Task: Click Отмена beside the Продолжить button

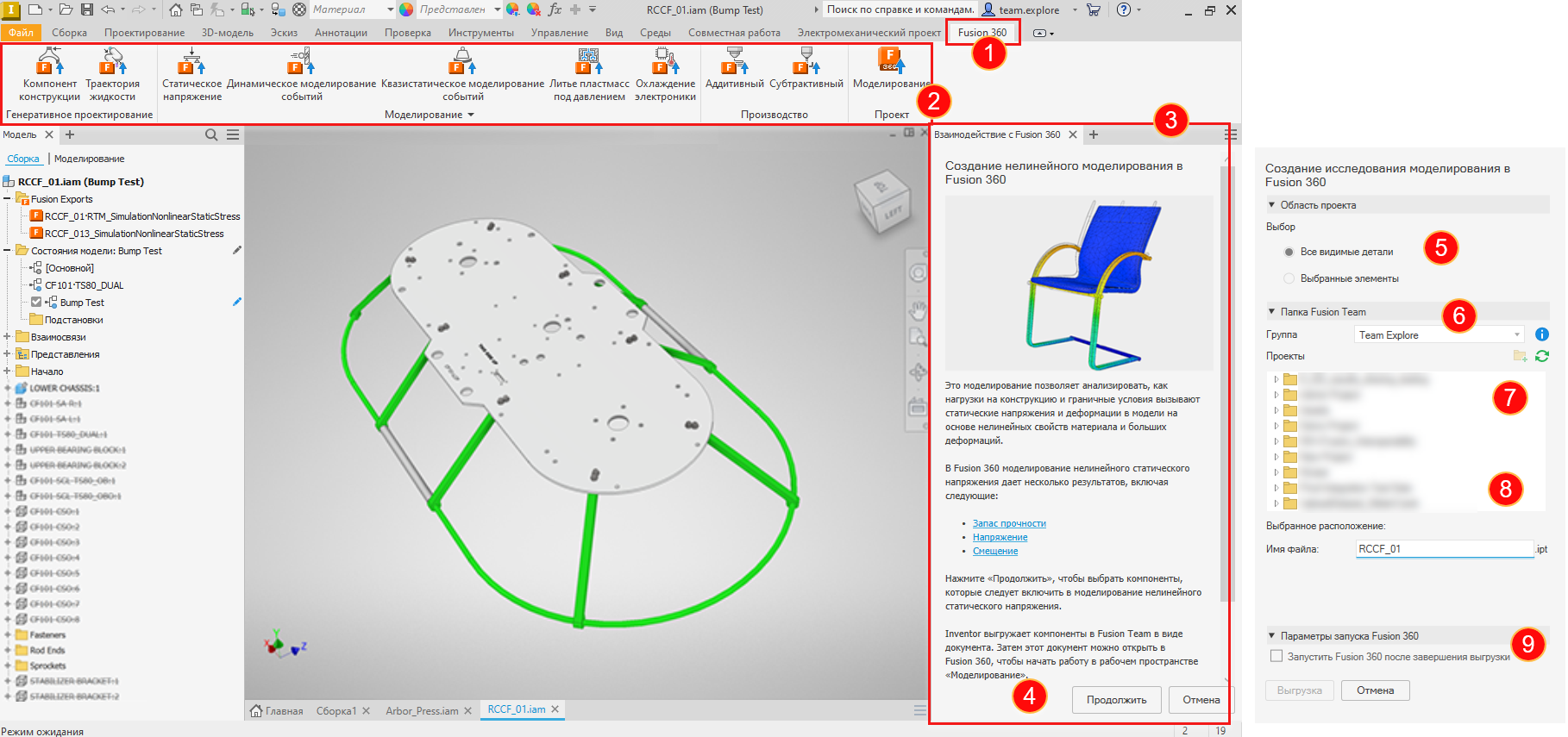Action: point(1201,699)
